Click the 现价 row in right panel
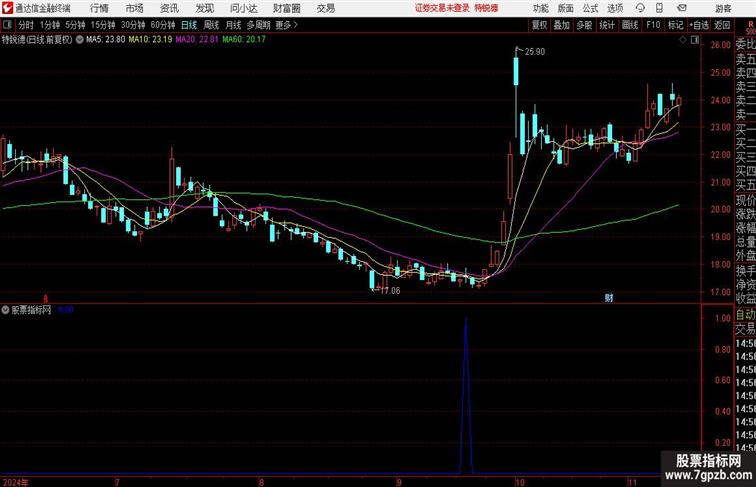The image size is (756, 487). point(745,200)
